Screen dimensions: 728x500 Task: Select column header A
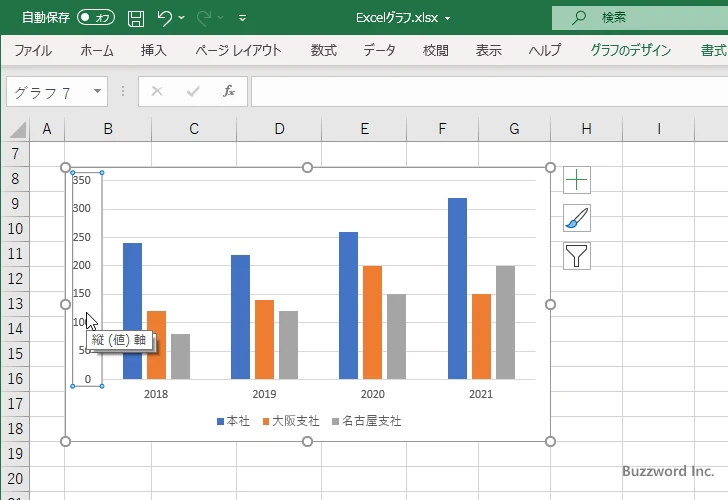[47, 129]
